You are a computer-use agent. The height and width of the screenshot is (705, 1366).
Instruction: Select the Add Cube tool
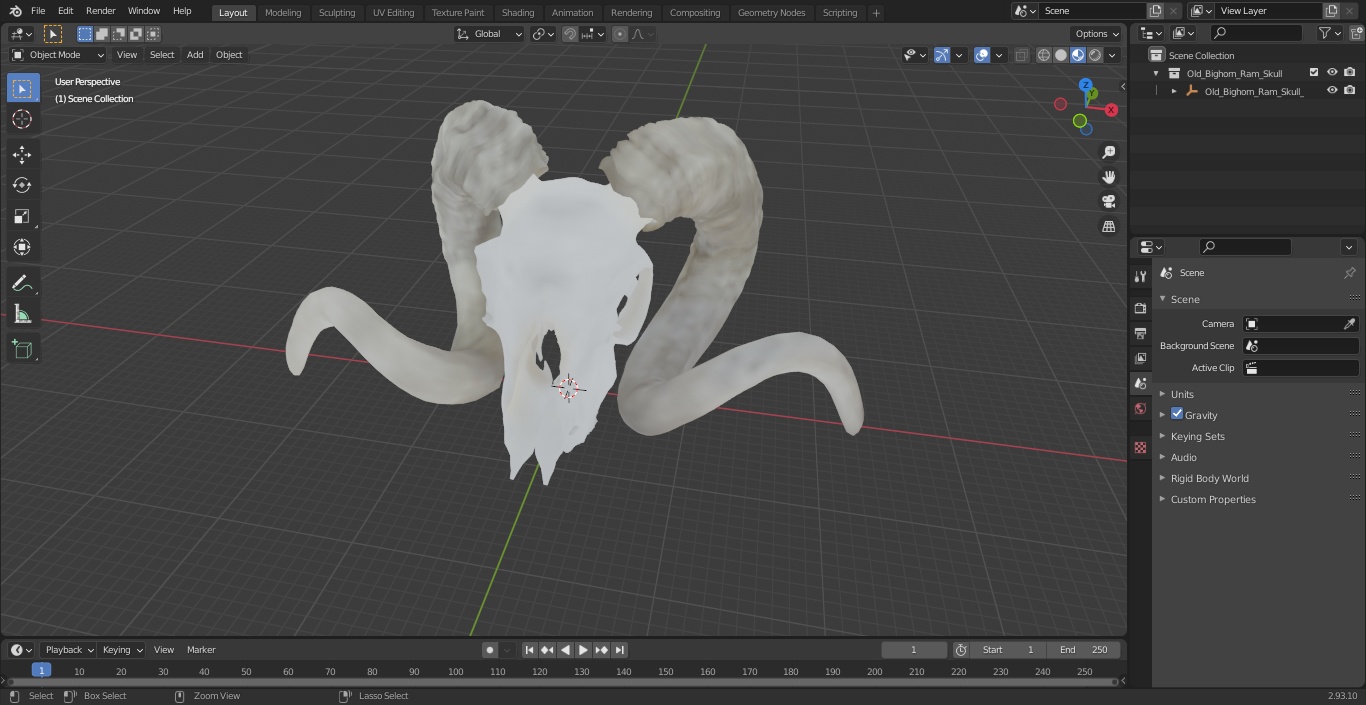click(x=22, y=349)
